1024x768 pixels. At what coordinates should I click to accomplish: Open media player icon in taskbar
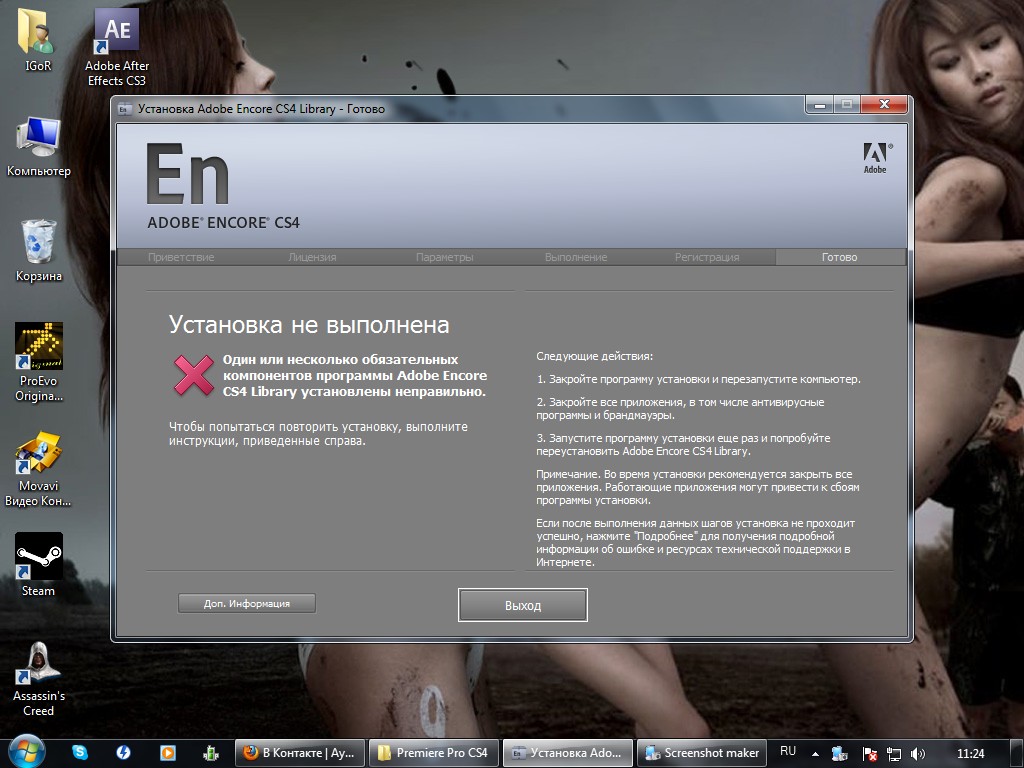coord(167,752)
